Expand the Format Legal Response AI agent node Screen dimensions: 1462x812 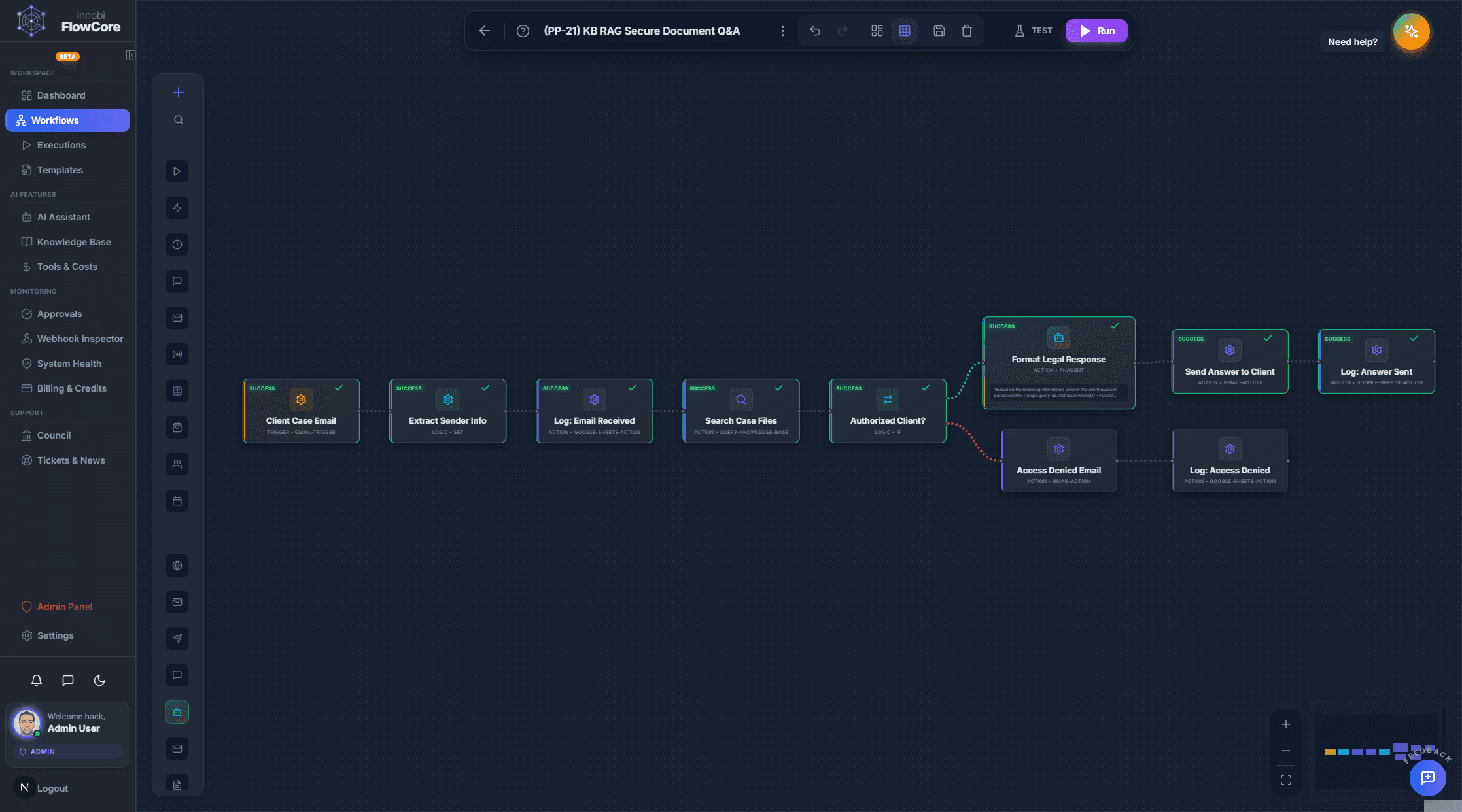point(1058,363)
